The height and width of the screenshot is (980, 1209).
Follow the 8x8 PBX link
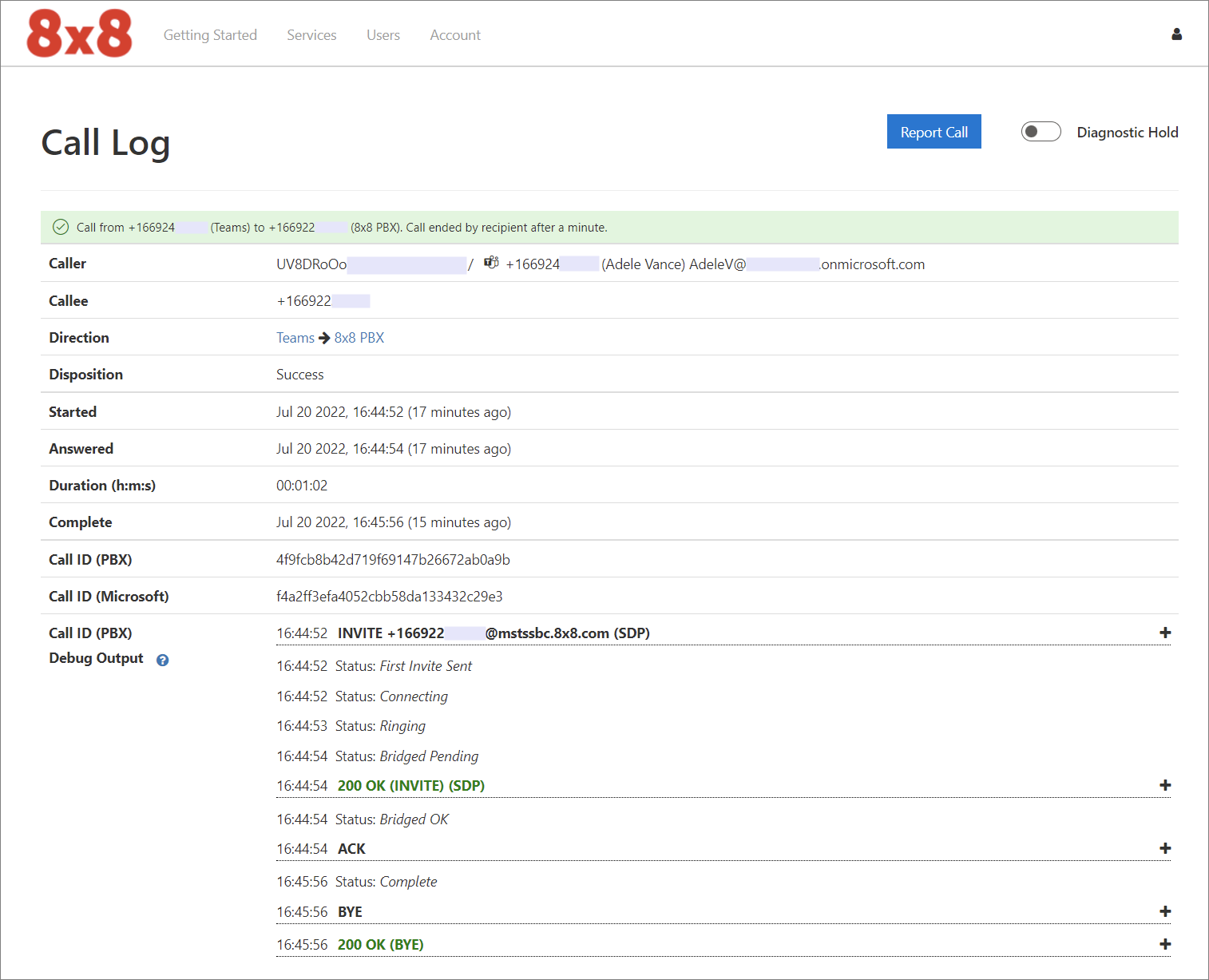[359, 338]
